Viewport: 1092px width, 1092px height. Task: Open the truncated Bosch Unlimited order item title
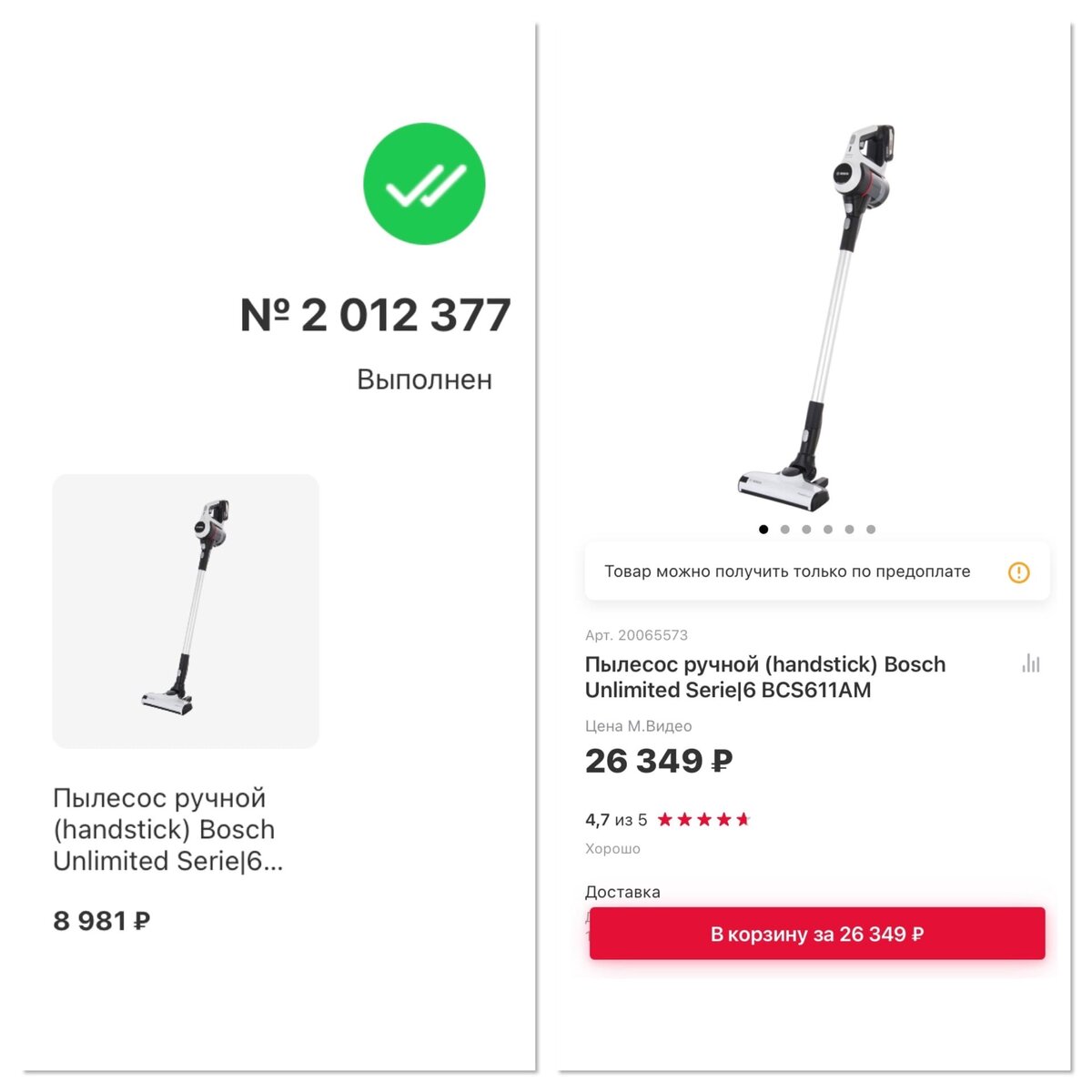168,829
